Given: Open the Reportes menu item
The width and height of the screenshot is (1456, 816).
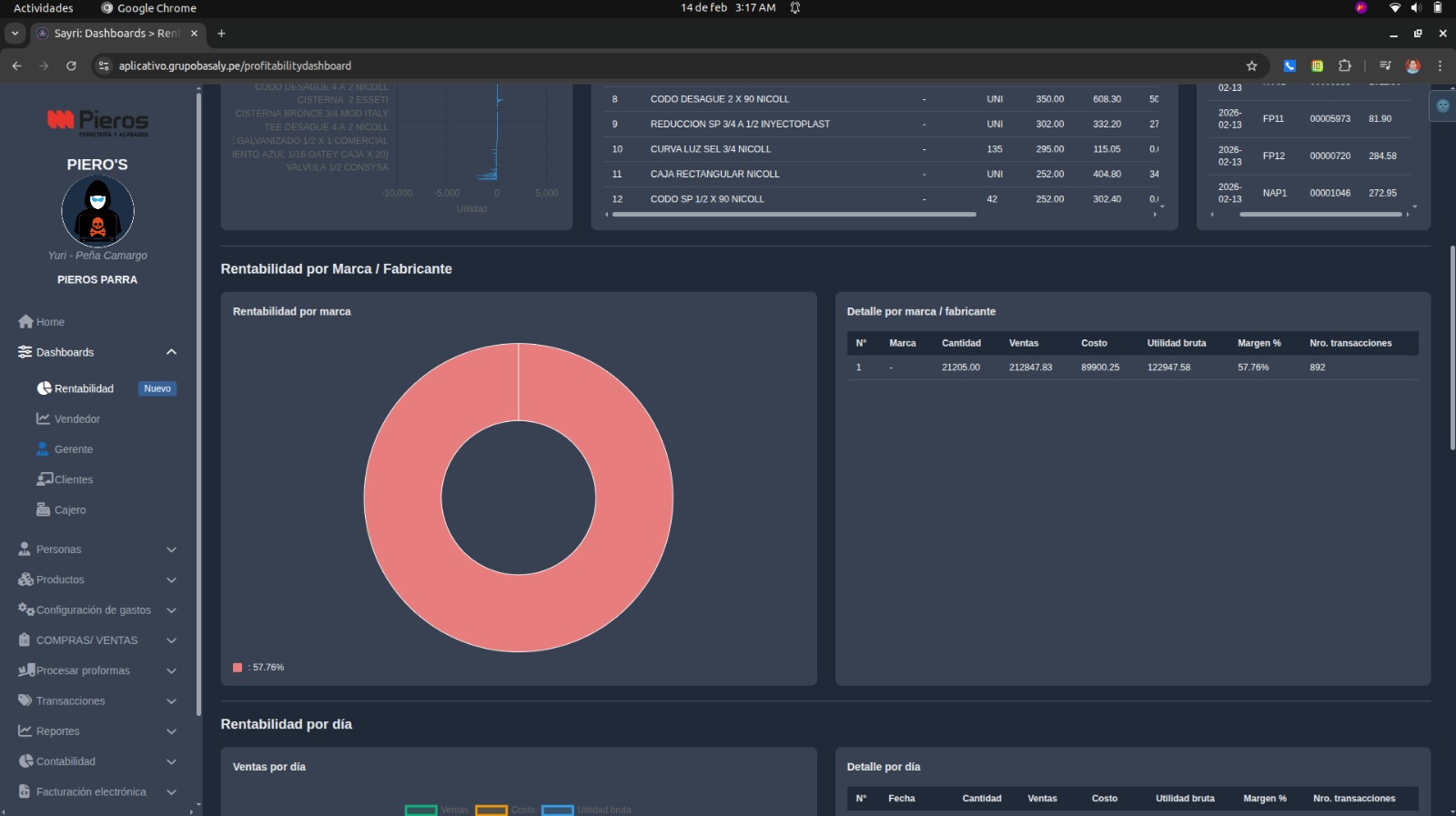Looking at the screenshot, I should click(x=58, y=731).
